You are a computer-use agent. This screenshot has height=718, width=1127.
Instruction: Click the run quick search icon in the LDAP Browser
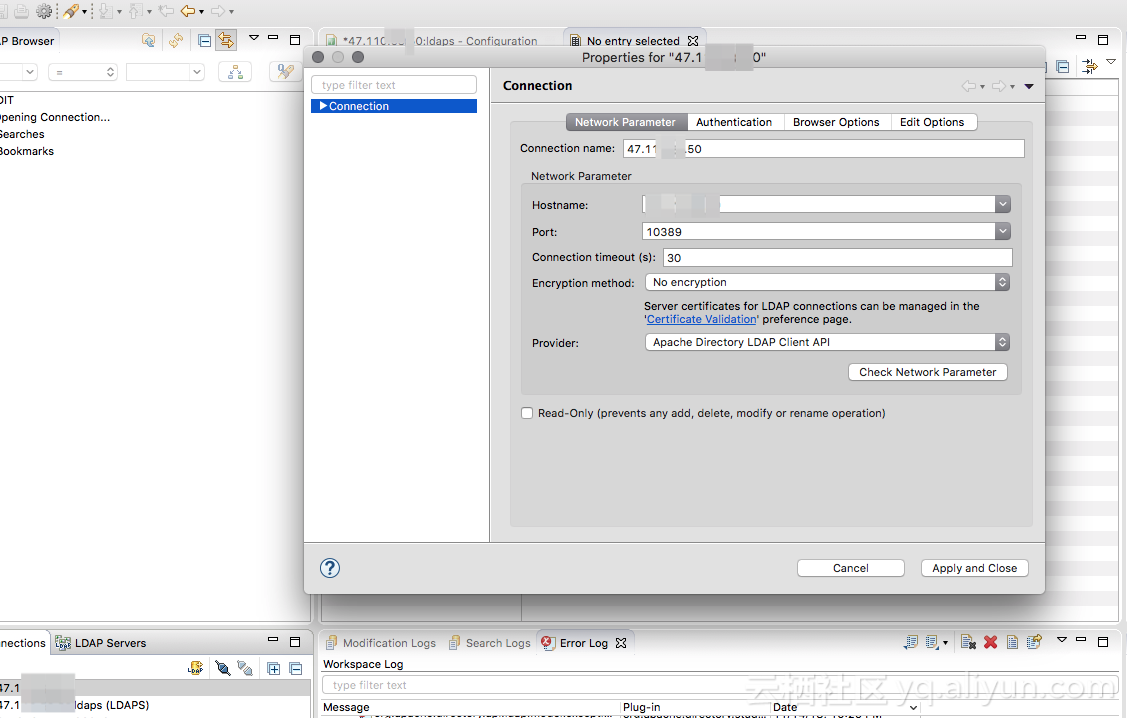click(285, 72)
